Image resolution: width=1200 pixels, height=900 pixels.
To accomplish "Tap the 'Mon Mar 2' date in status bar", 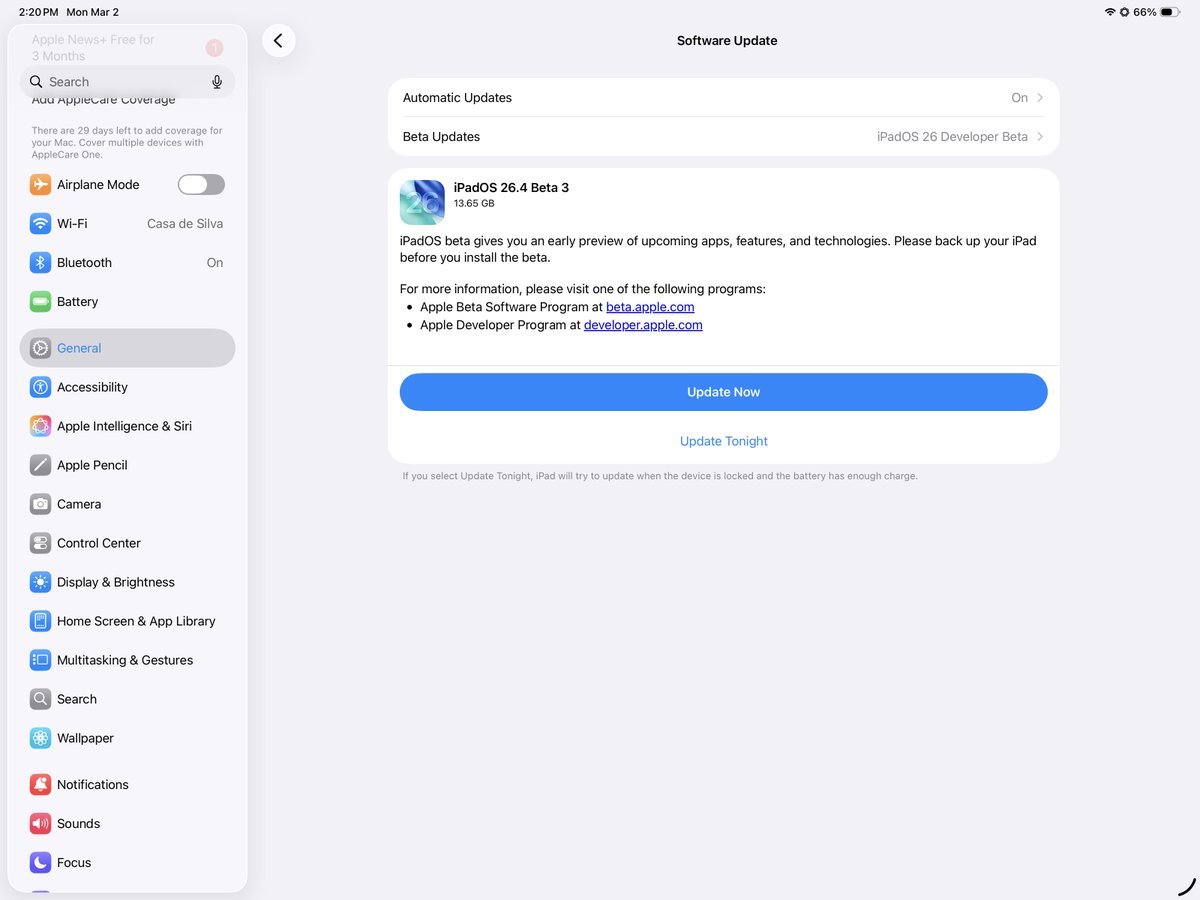I will pyautogui.click(x=92, y=12).
